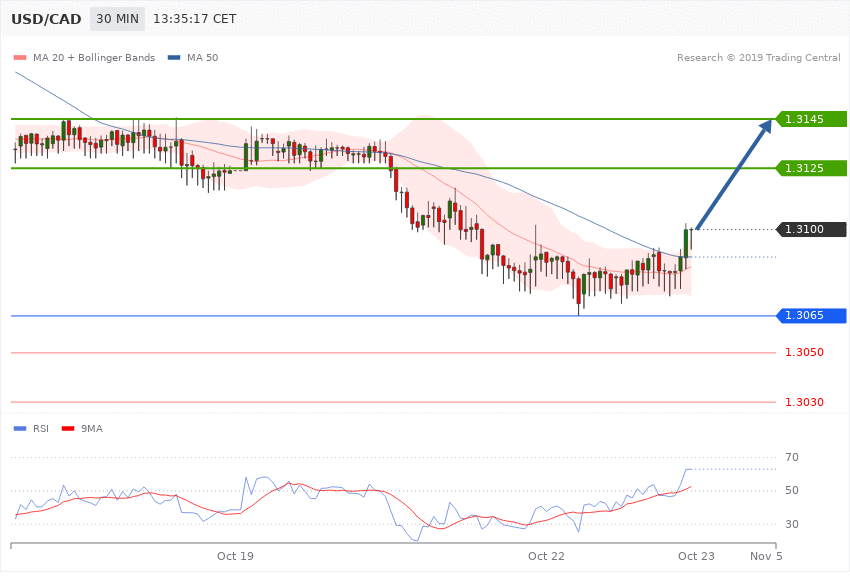Click the 9MA red legend swatch

(68, 429)
